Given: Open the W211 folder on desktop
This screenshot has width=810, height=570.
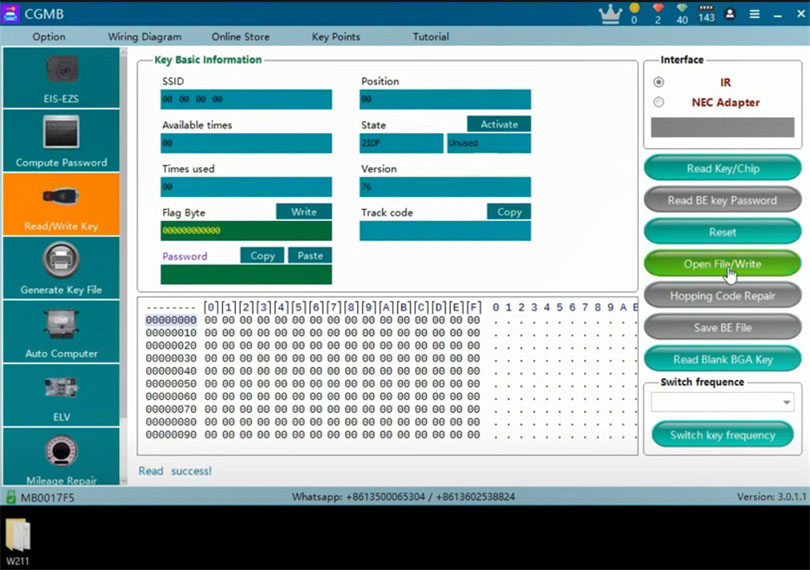Looking at the screenshot, I should coord(18,542).
